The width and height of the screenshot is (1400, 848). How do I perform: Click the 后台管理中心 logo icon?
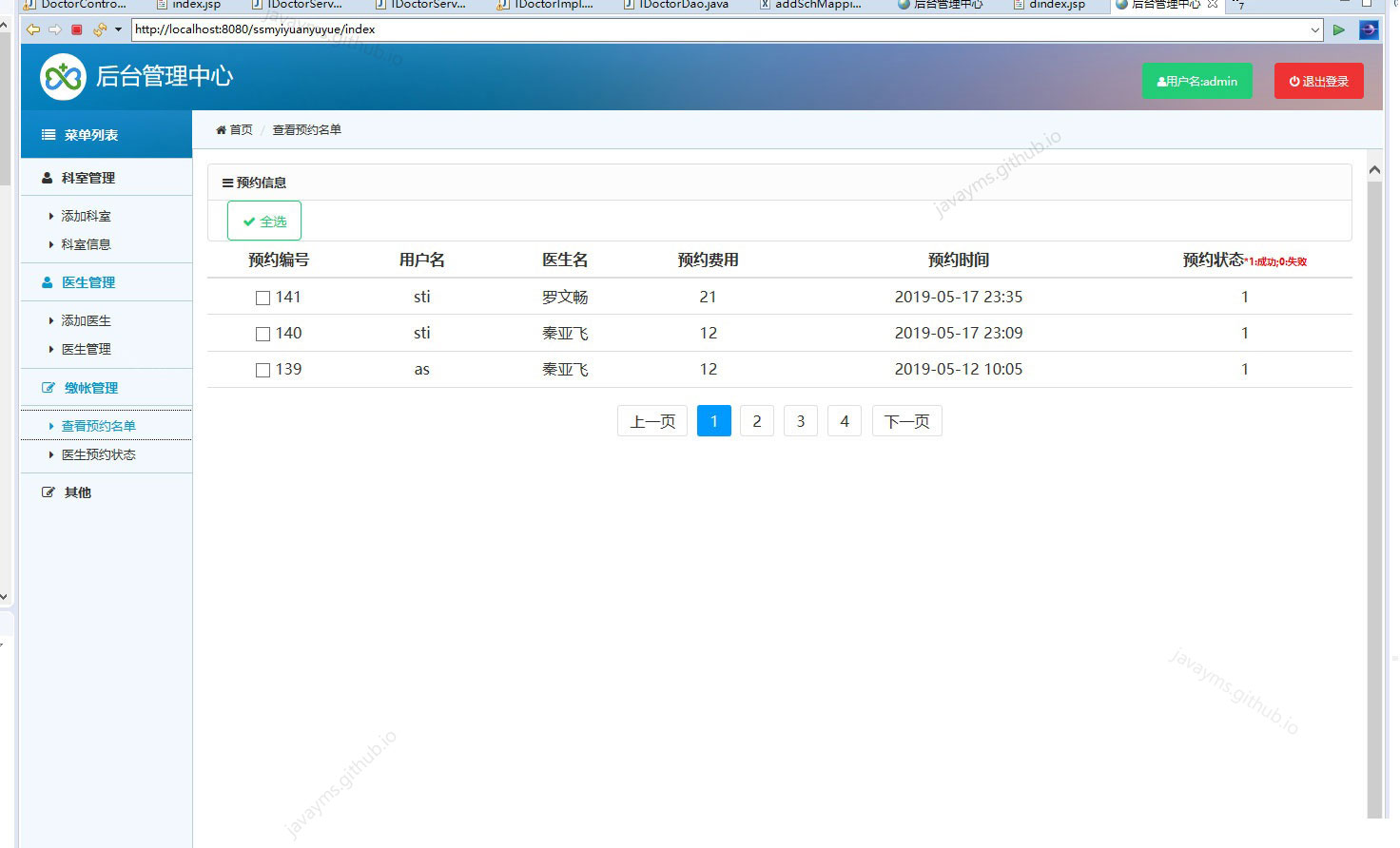tap(63, 76)
